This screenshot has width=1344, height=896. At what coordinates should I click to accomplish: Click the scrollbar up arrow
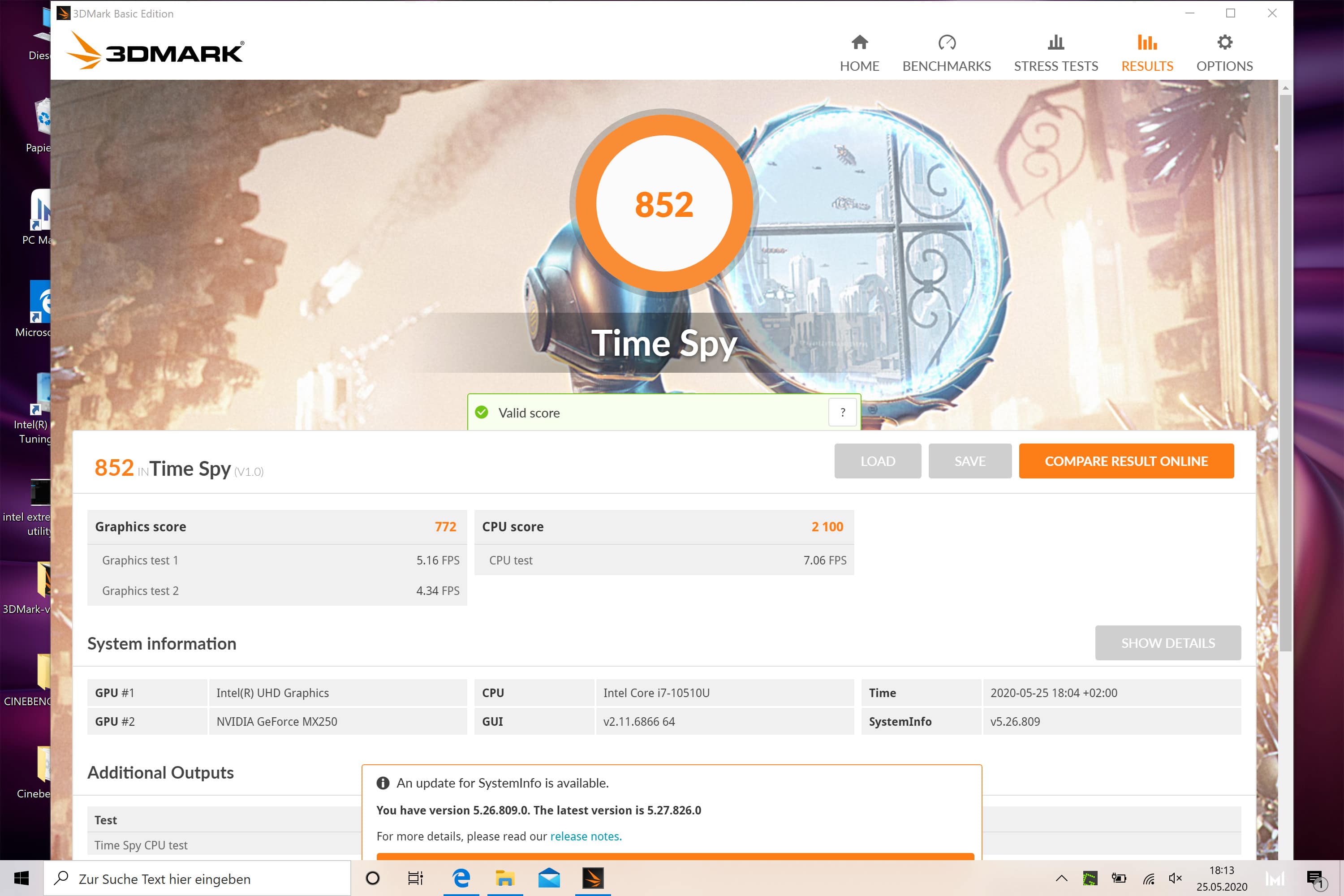click(1285, 87)
